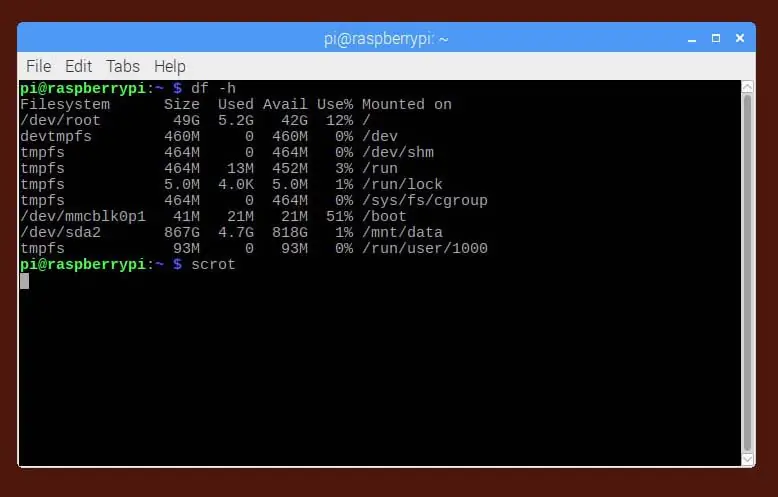
Task: Click the '/mnt/data' mount point
Action: click(402, 233)
